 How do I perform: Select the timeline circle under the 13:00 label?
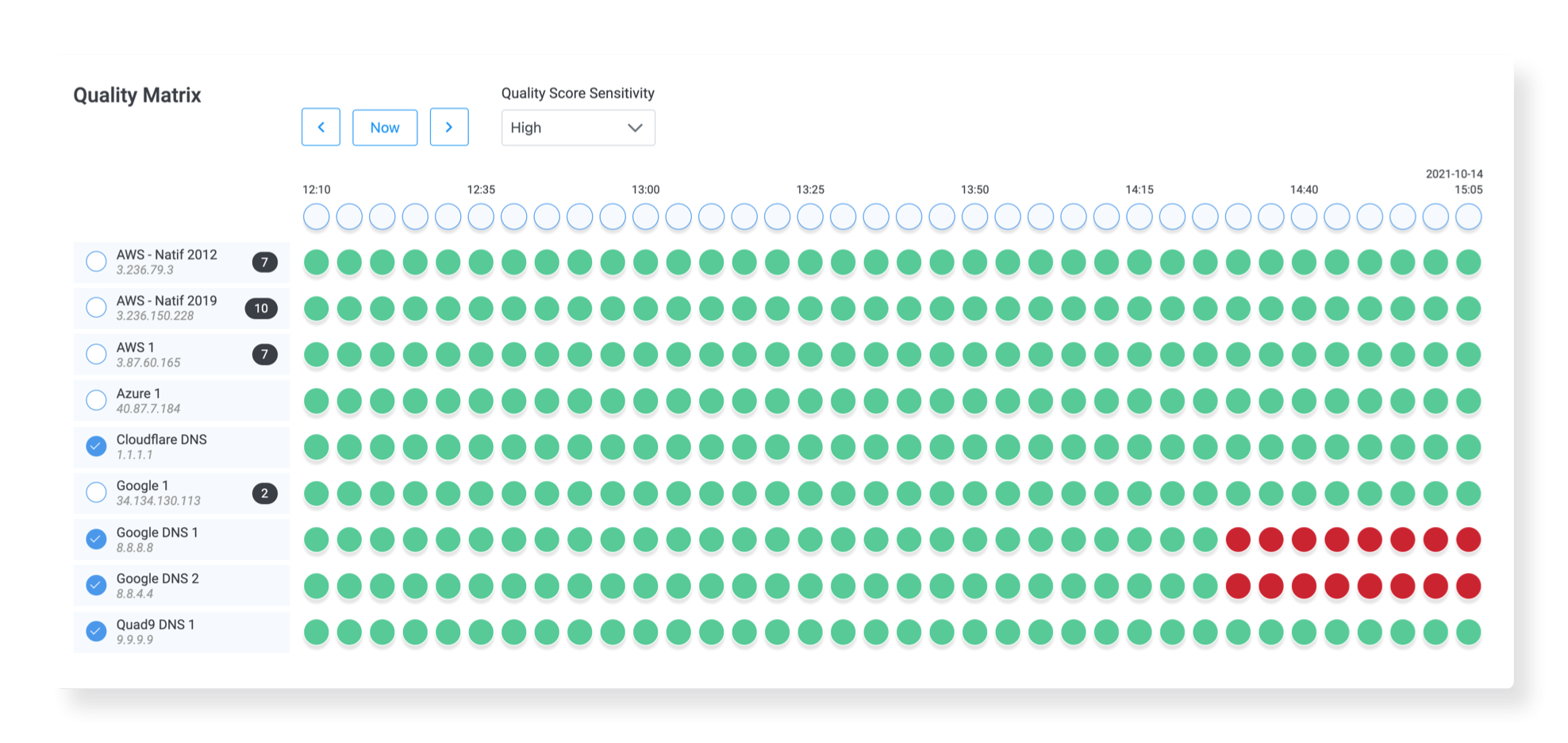coord(647,216)
